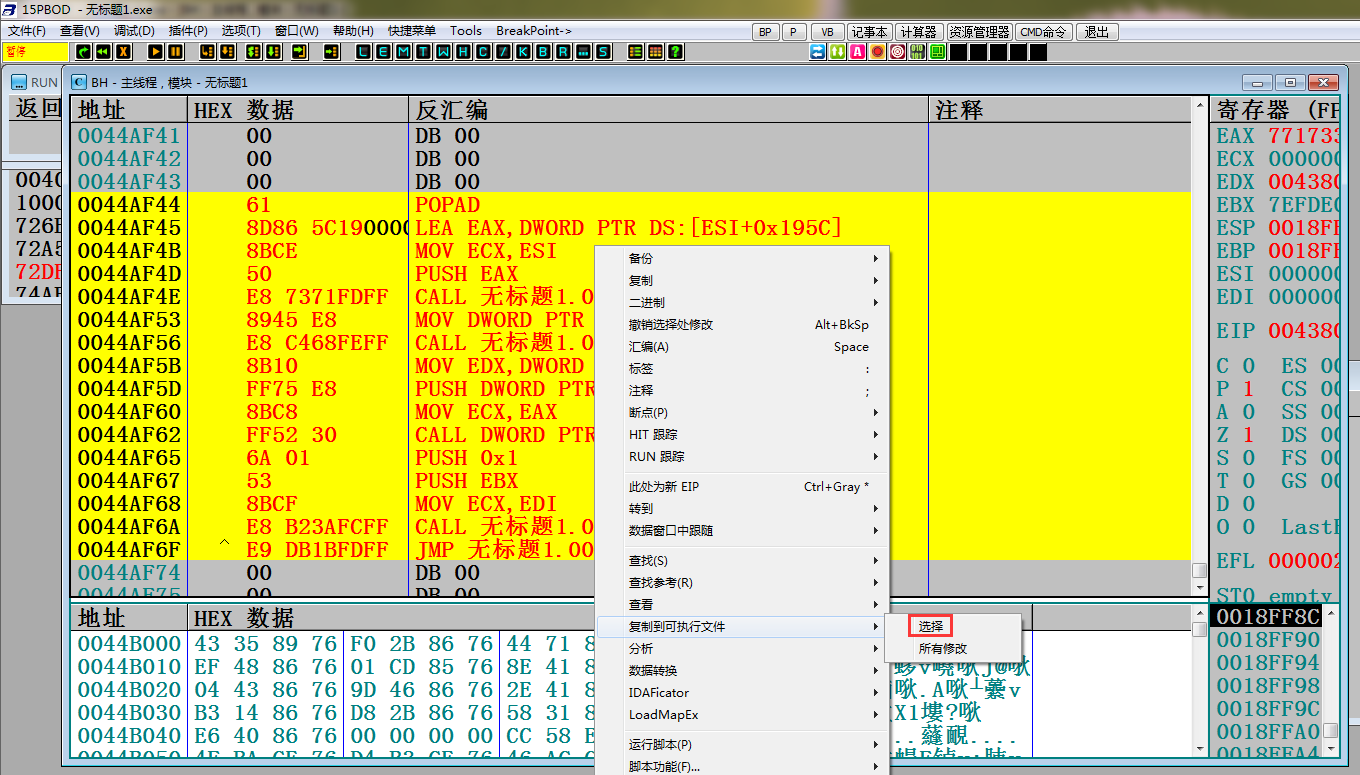Click the Execute till return icon
Viewport: 1360px width, 775px height.
point(300,51)
